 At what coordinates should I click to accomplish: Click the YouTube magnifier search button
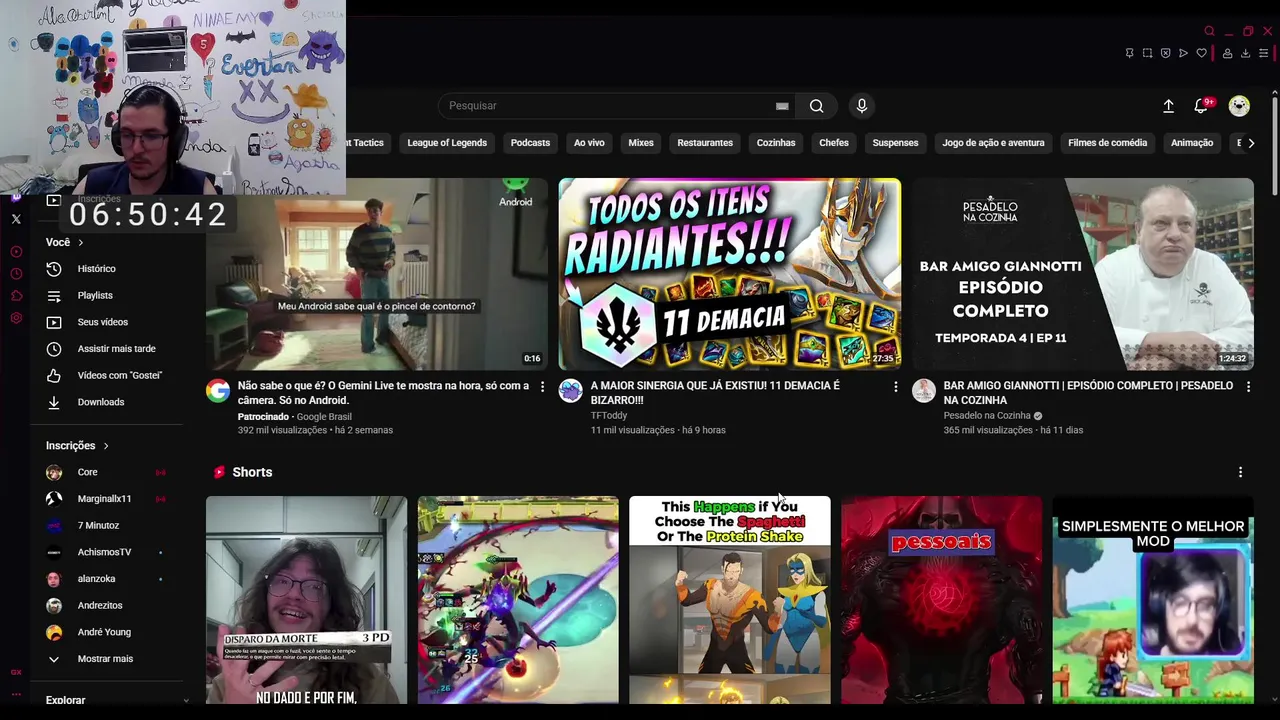pyautogui.click(x=817, y=106)
